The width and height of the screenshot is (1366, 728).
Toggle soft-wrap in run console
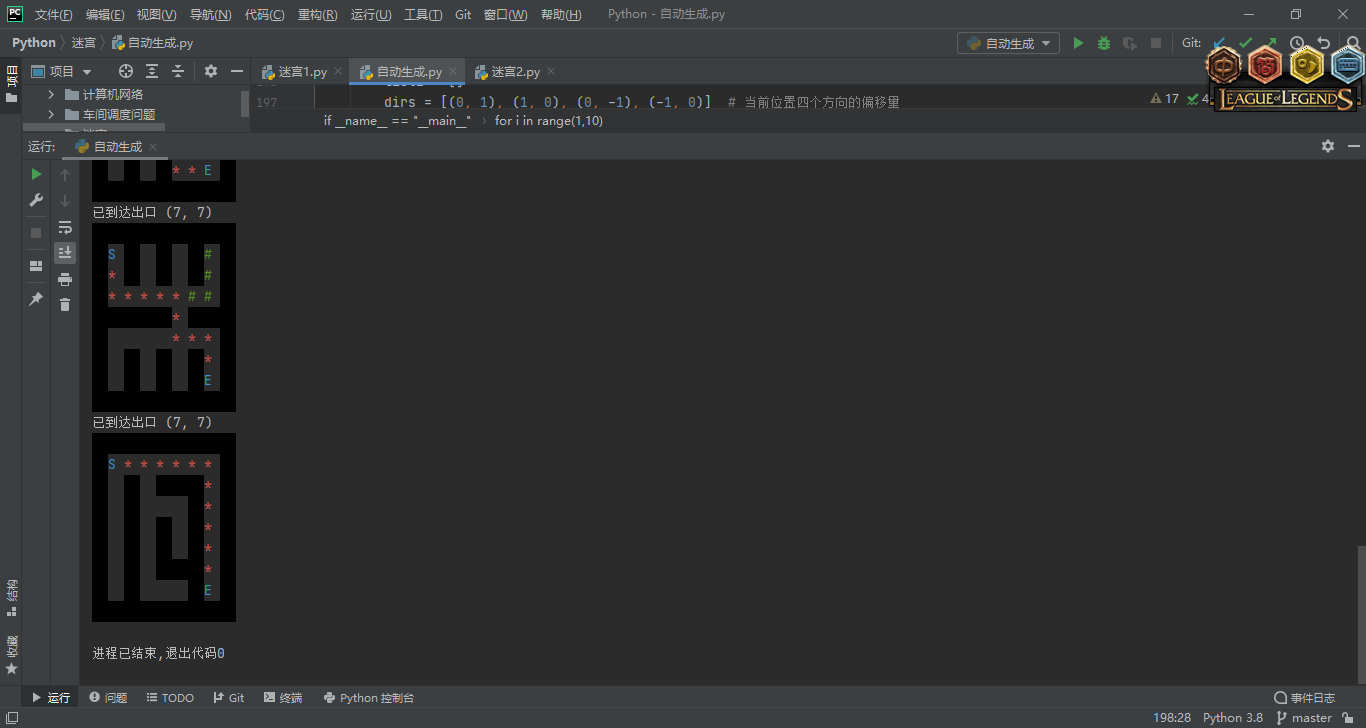pyautogui.click(x=65, y=227)
